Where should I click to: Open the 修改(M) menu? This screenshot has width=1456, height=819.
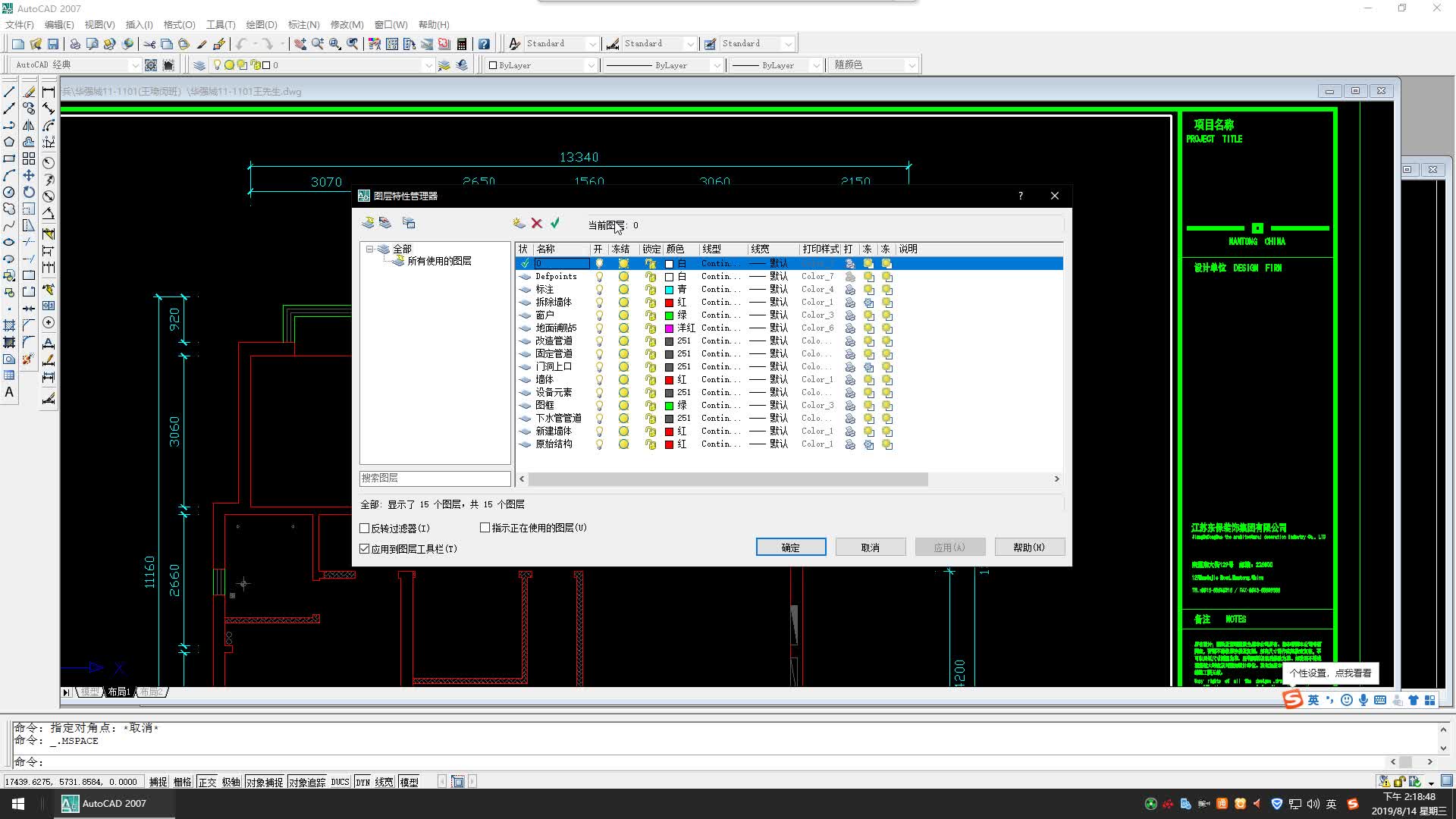tap(347, 25)
